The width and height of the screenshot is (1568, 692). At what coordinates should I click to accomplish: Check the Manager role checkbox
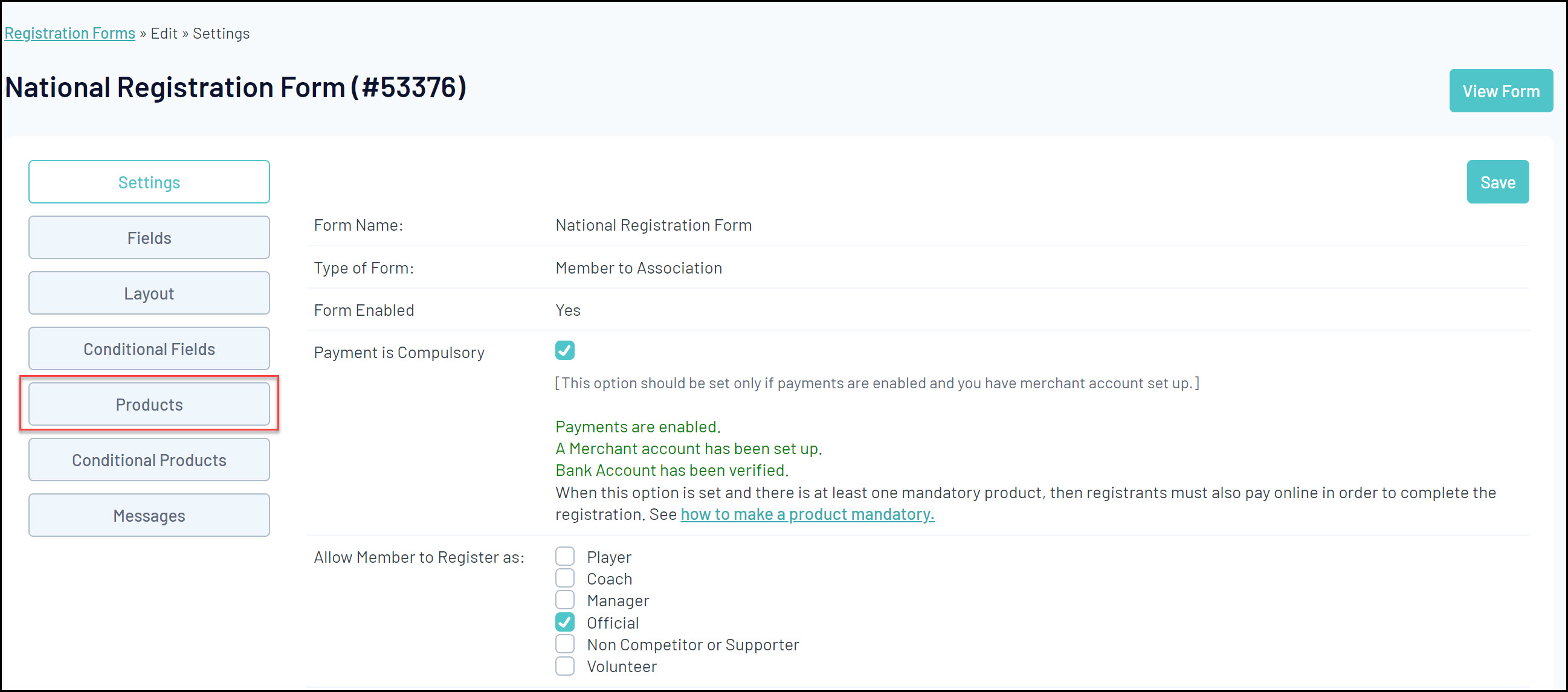pyautogui.click(x=564, y=600)
